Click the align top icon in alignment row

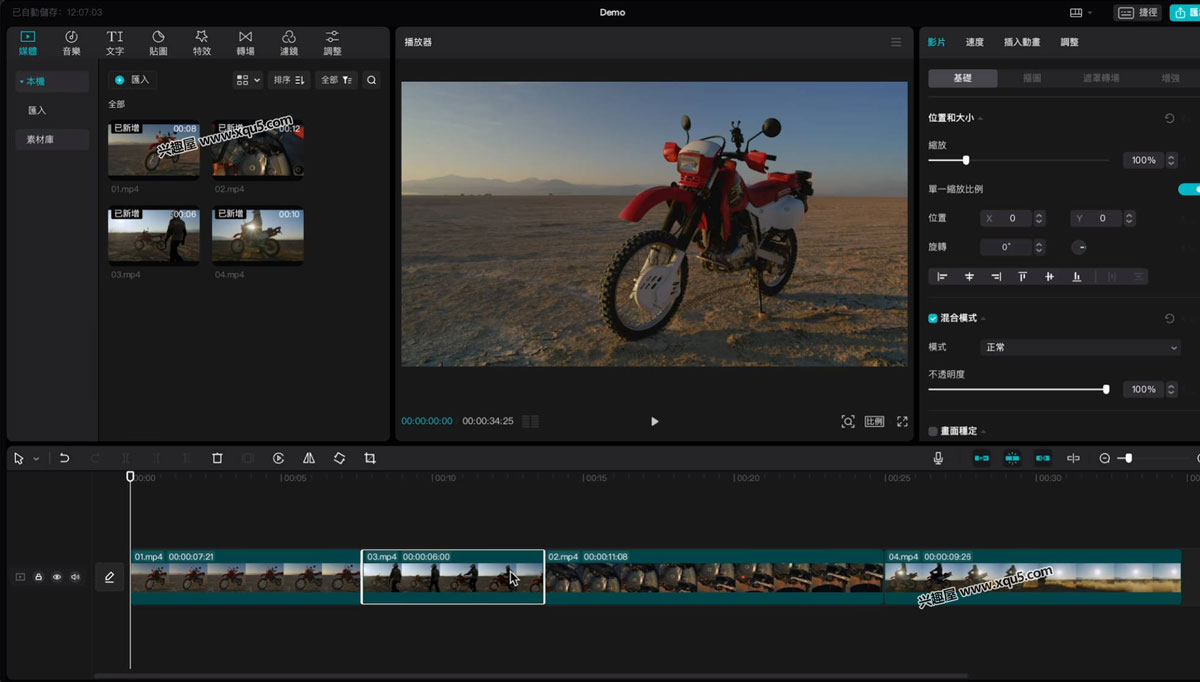tap(1022, 277)
